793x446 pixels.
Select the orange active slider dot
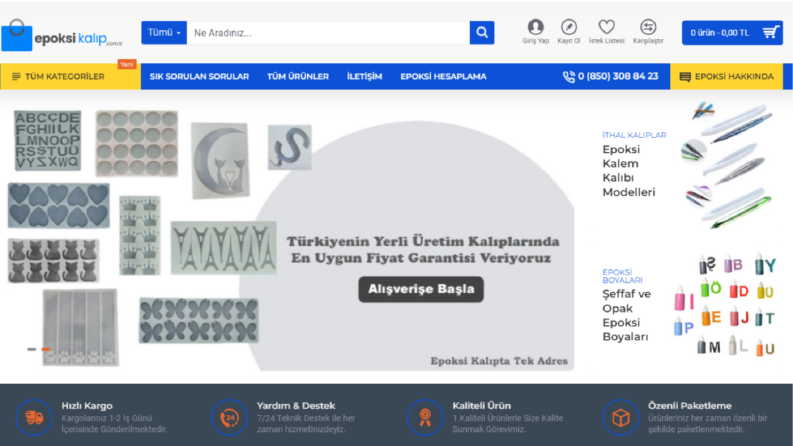click(x=46, y=349)
